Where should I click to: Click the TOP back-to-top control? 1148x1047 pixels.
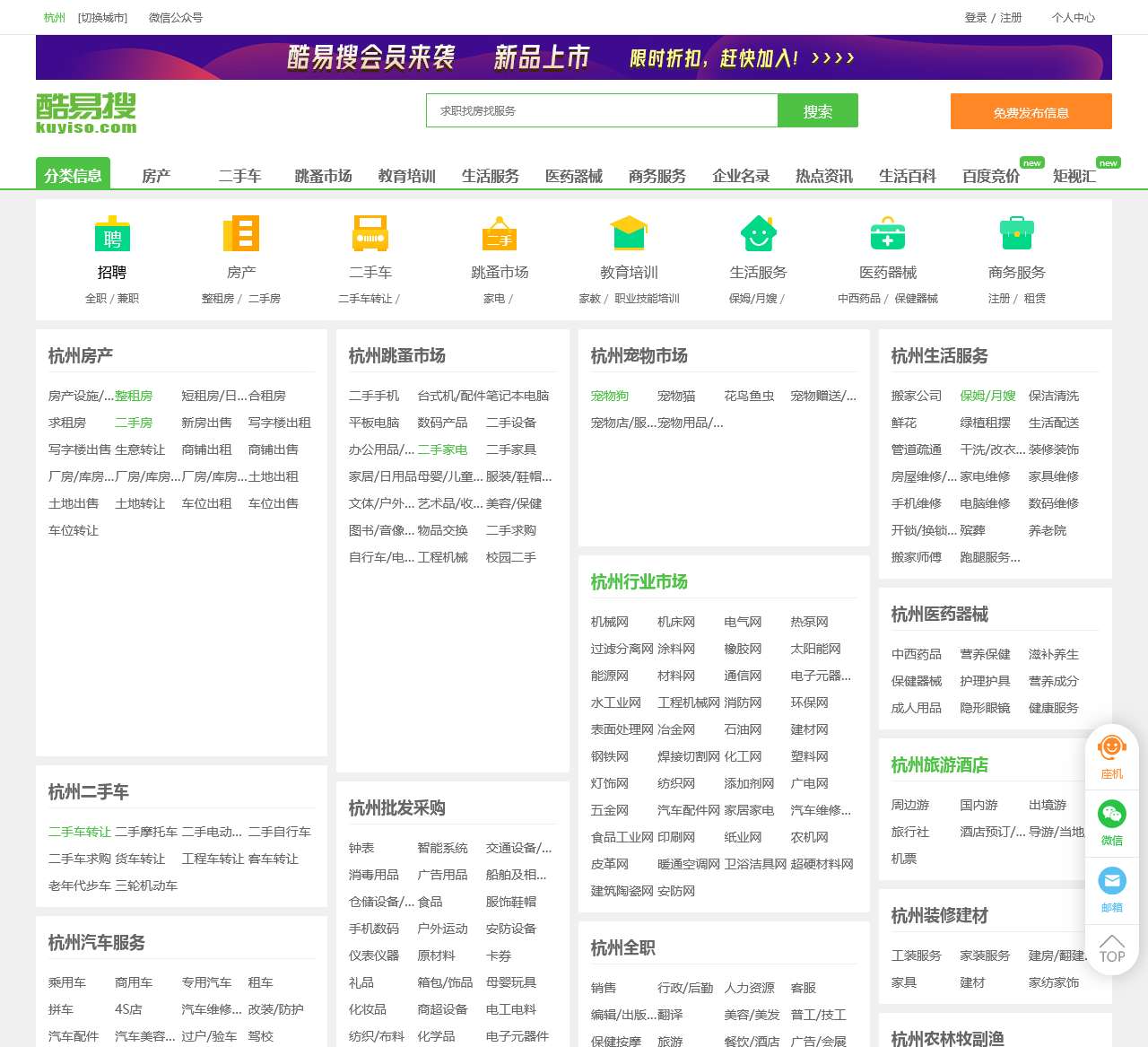[1111, 948]
